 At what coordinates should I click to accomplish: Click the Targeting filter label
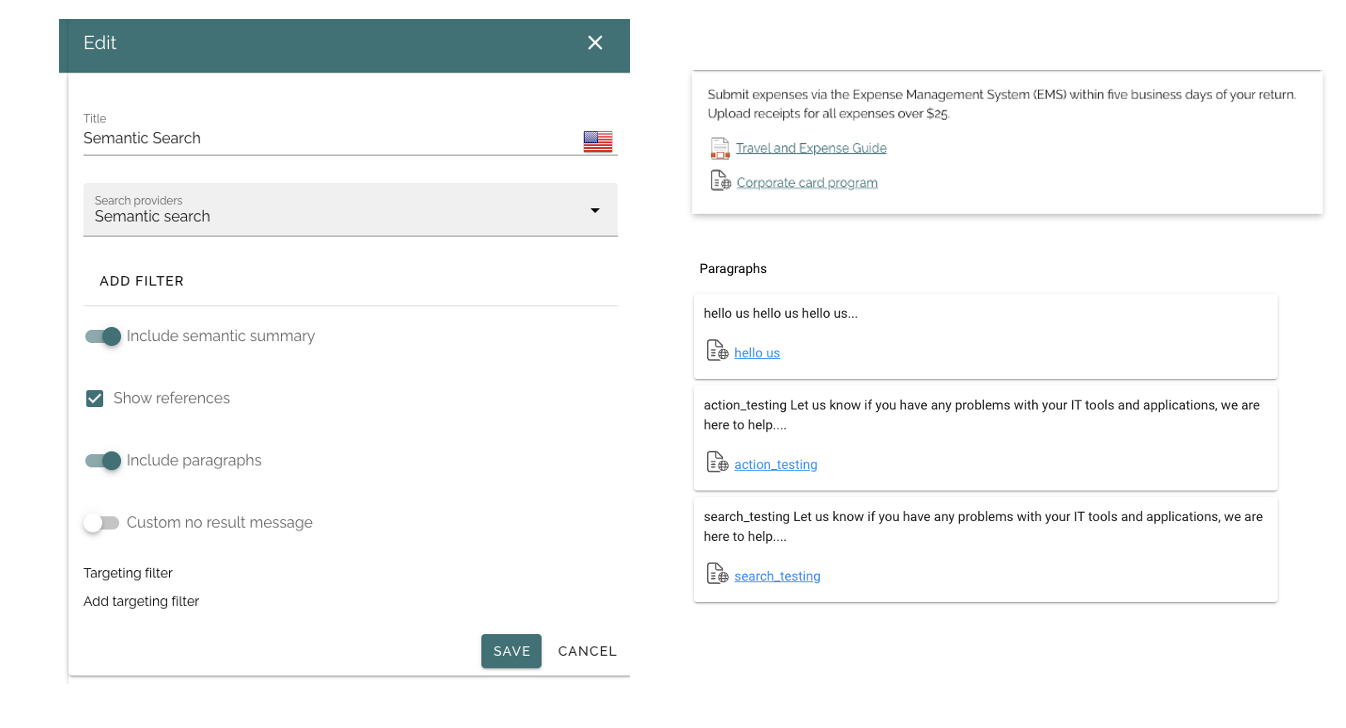(x=128, y=573)
